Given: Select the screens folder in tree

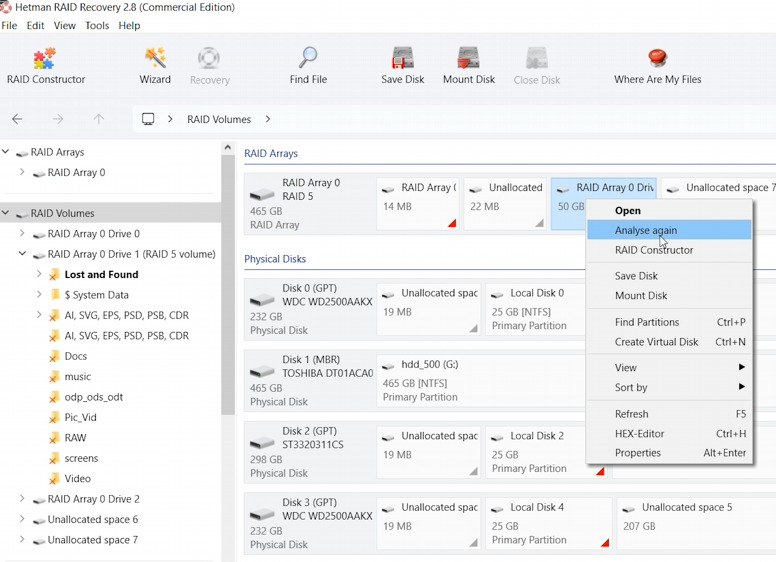Looking at the screenshot, I should (x=81, y=458).
